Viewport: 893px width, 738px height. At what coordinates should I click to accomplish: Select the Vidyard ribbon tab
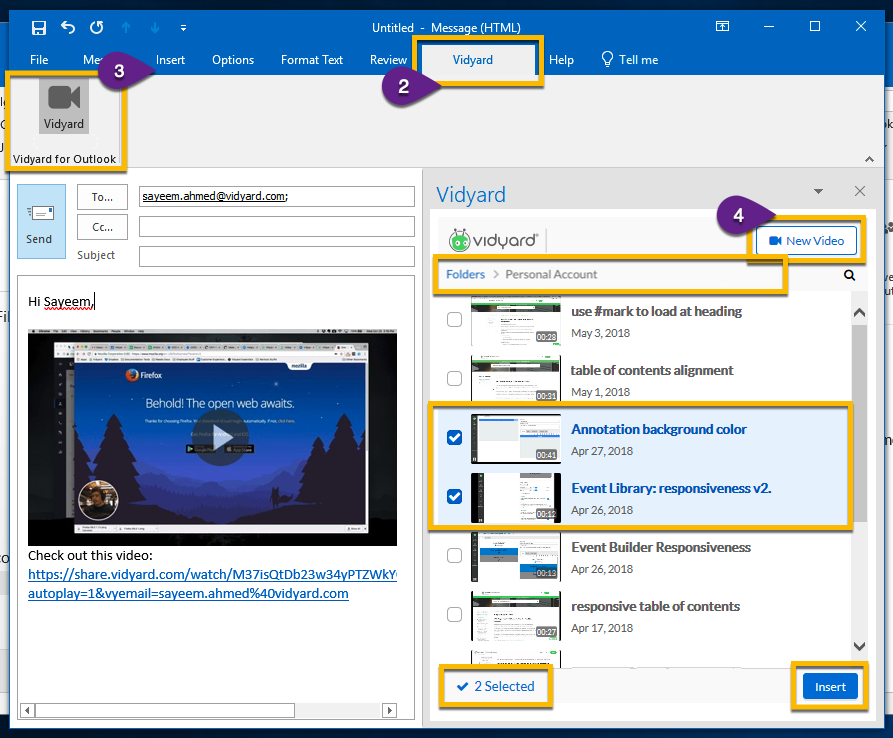pyautogui.click(x=473, y=60)
